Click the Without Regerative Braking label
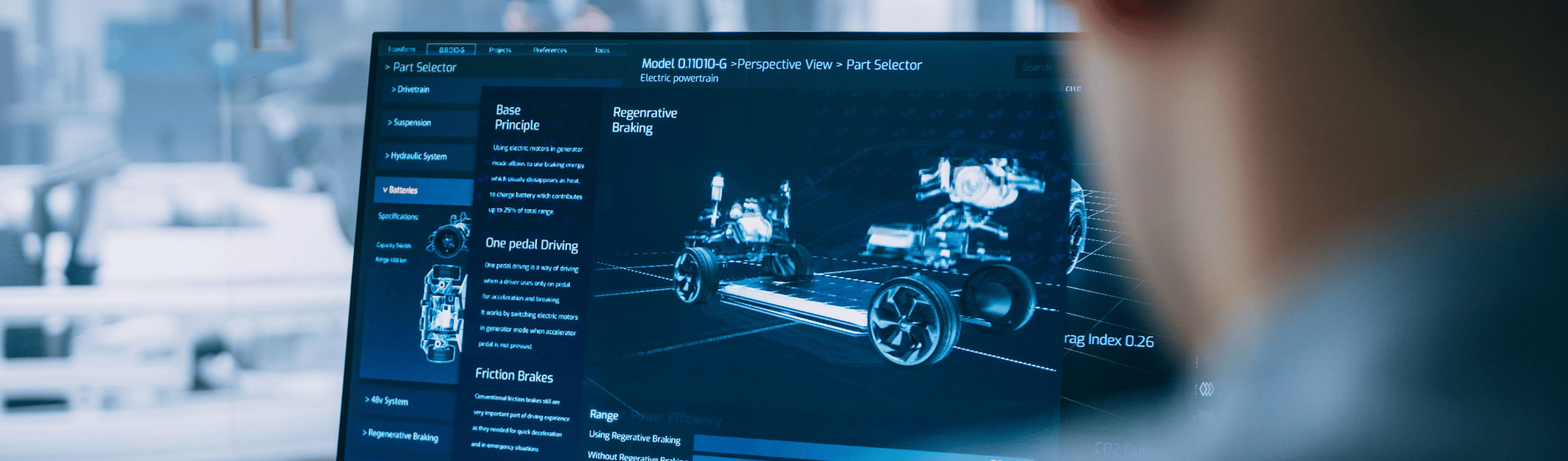Screen dimensions: 1568x461 [637, 456]
